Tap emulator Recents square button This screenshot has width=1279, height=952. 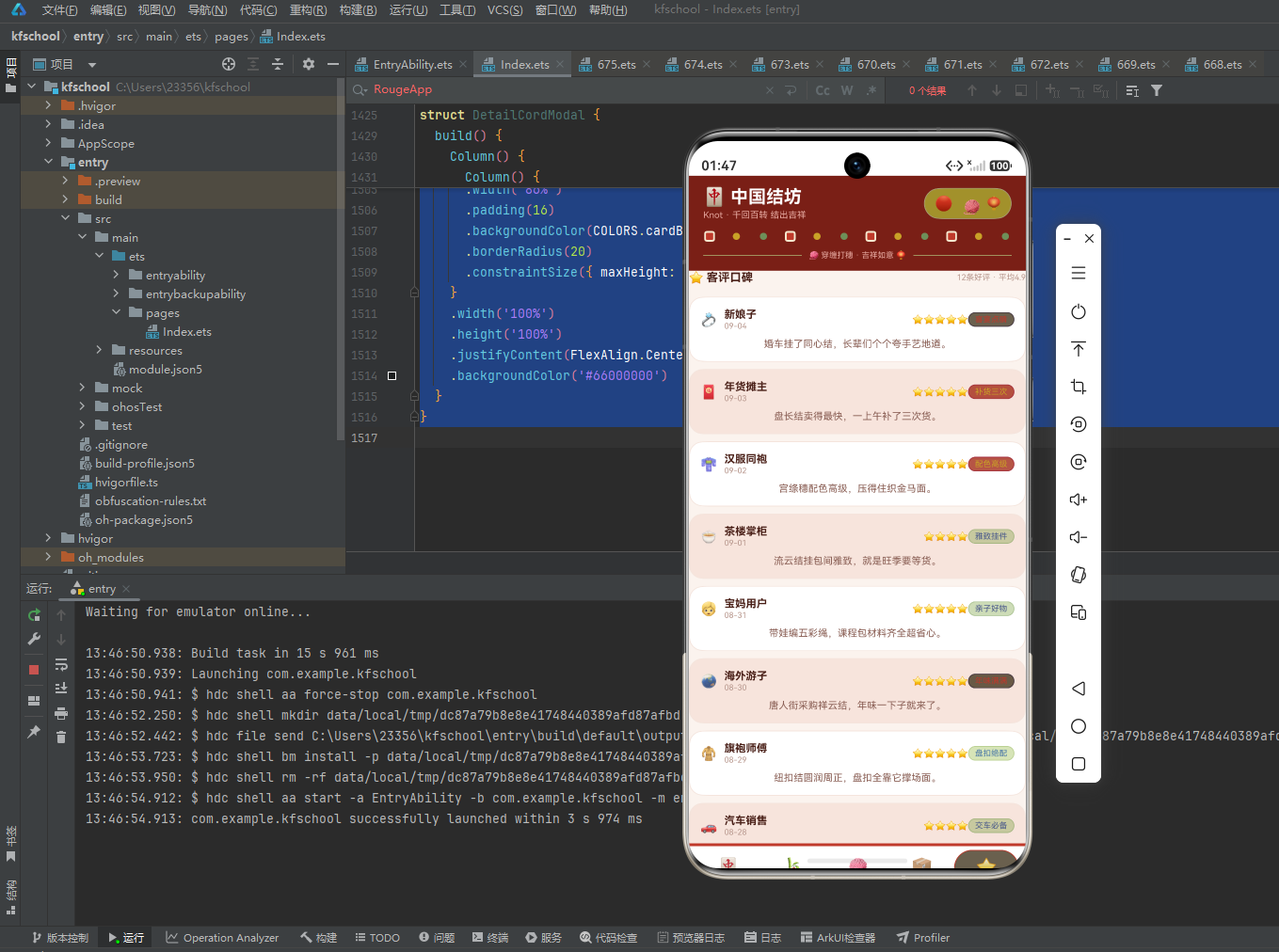[x=1079, y=764]
